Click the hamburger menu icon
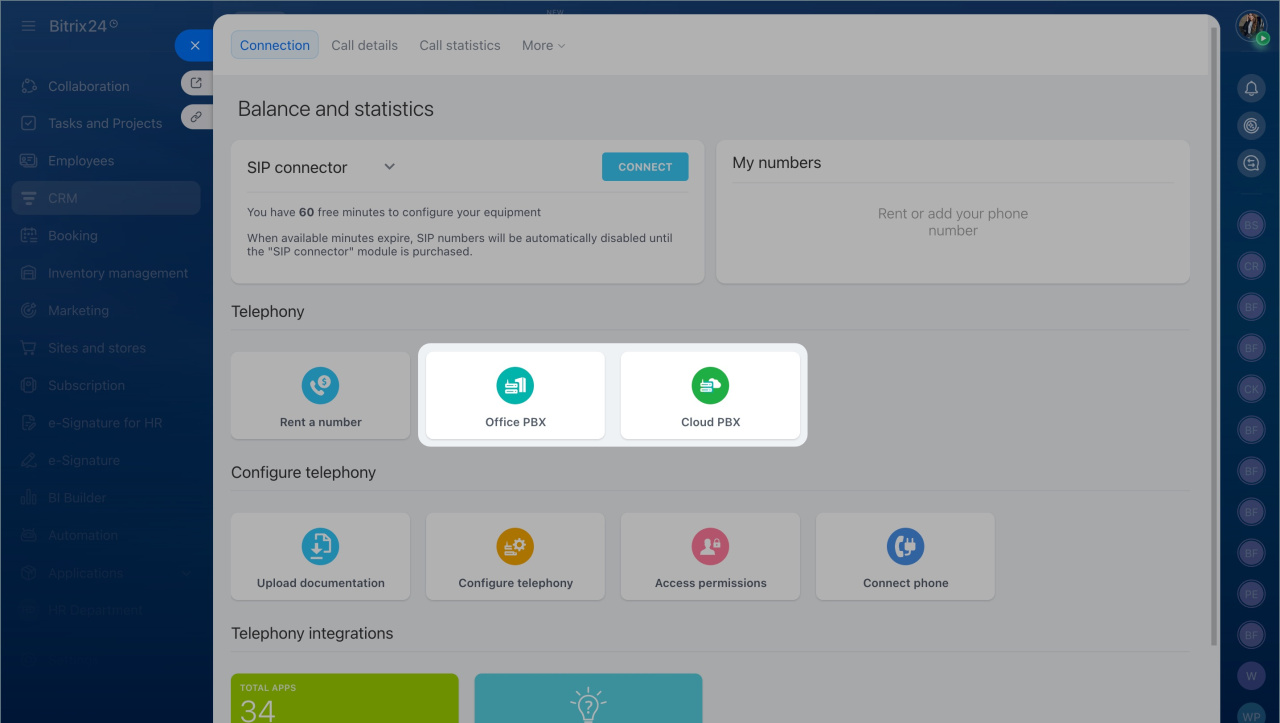The image size is (1280, 723). [28, 26]
